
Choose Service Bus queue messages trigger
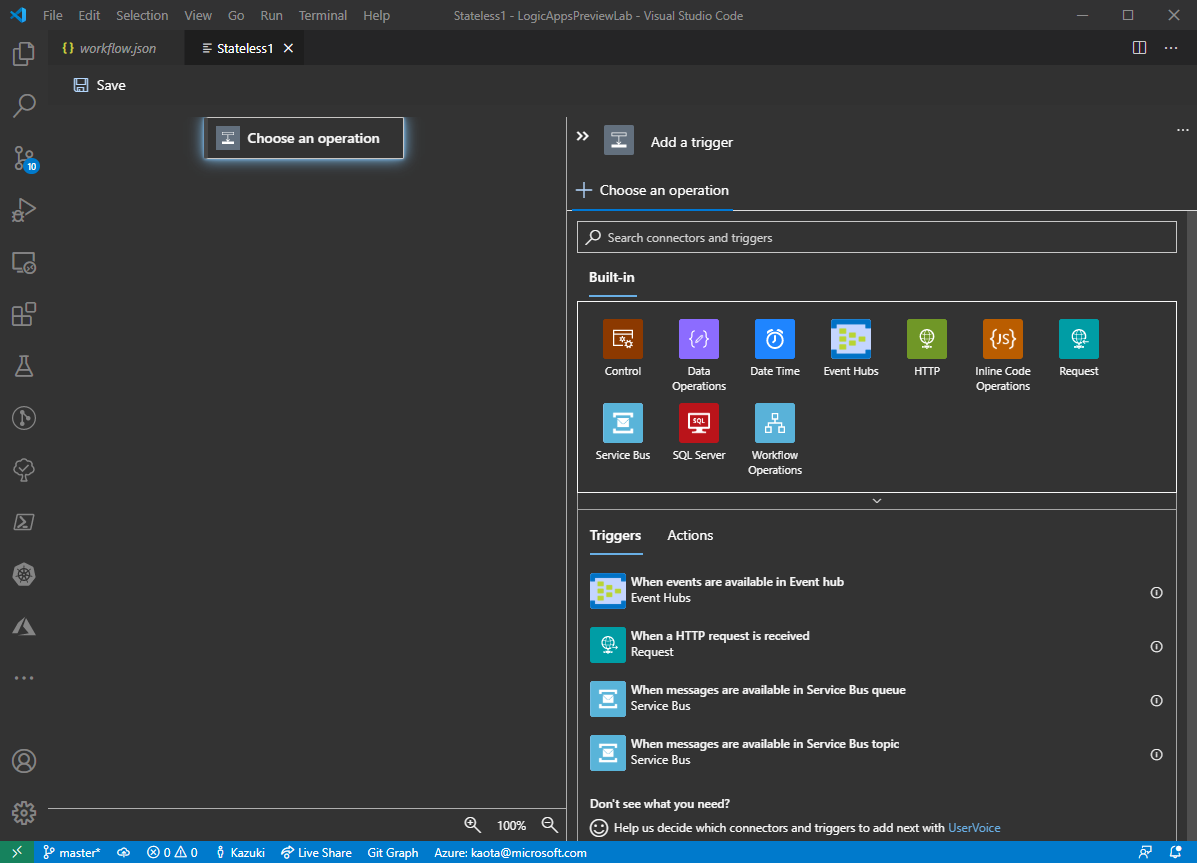876,698
